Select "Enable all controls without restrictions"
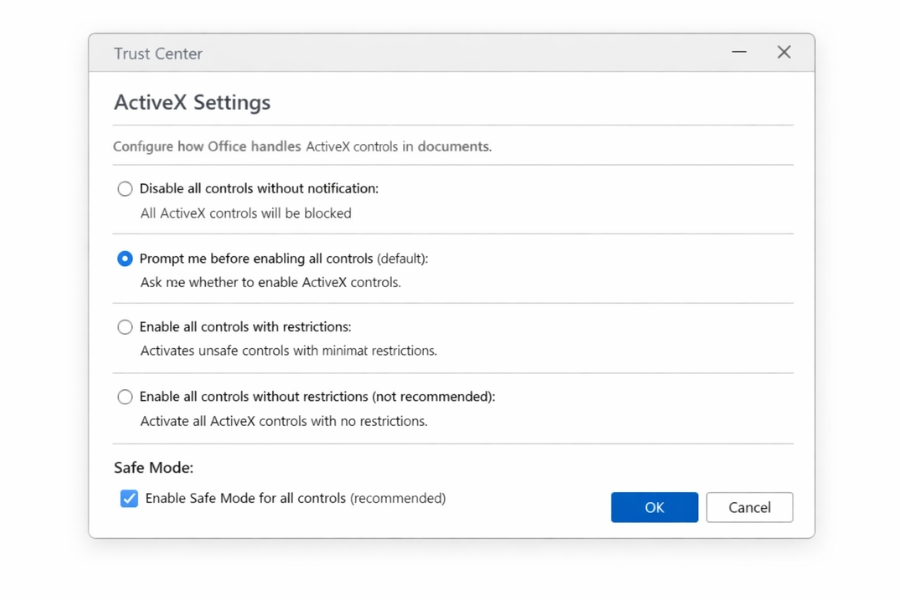The image size is (900, 600). click(125, 396)
